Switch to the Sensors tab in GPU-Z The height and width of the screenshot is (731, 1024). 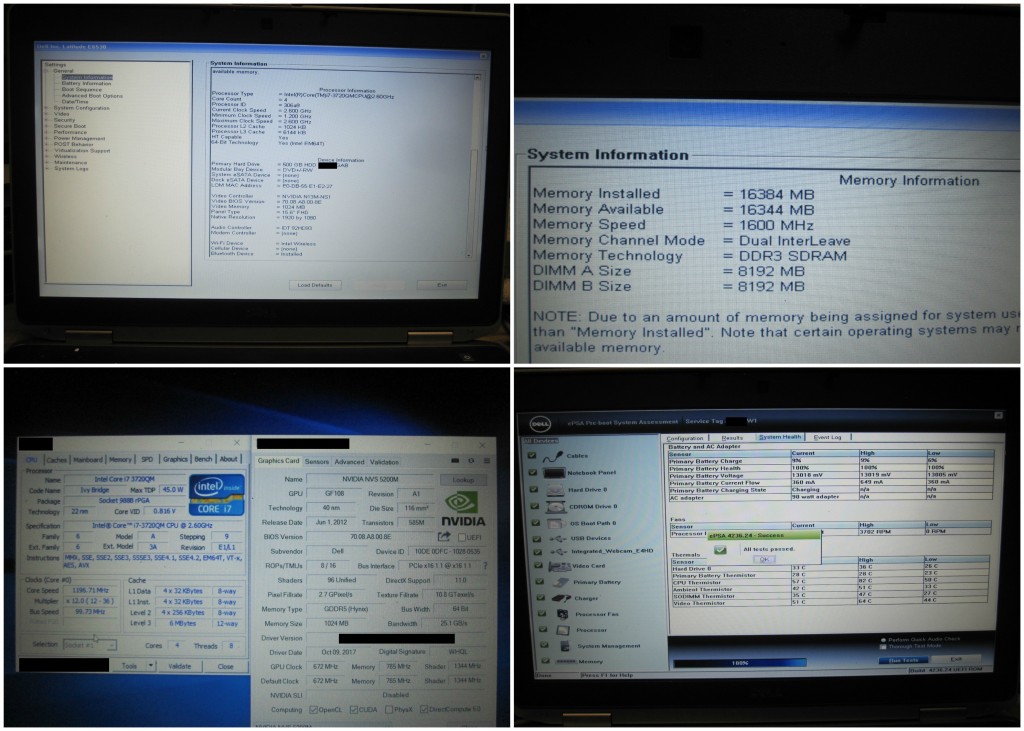coord(317,461)
